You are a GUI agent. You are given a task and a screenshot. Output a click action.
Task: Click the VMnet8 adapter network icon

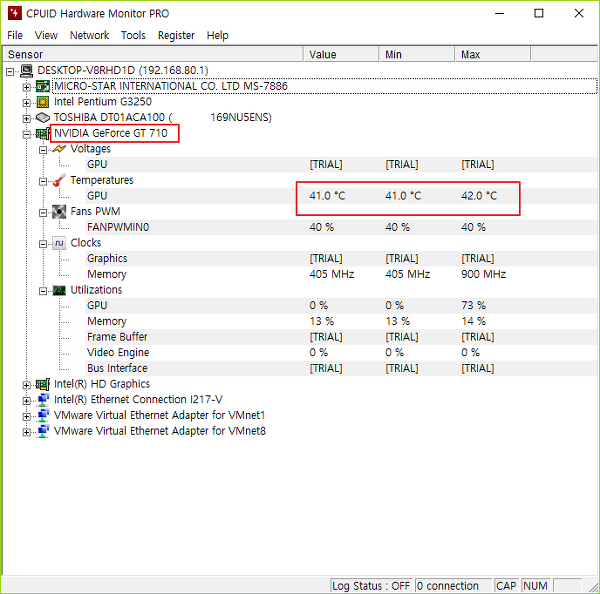click(42, 431)
